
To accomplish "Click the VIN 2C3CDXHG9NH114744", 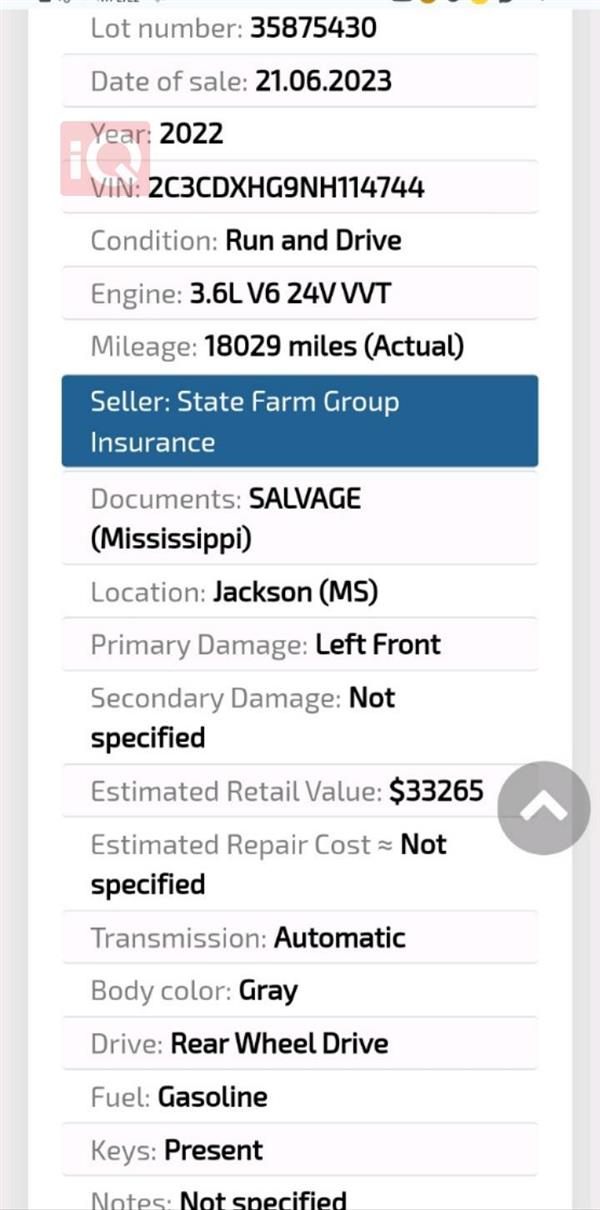I will [286, 187].
